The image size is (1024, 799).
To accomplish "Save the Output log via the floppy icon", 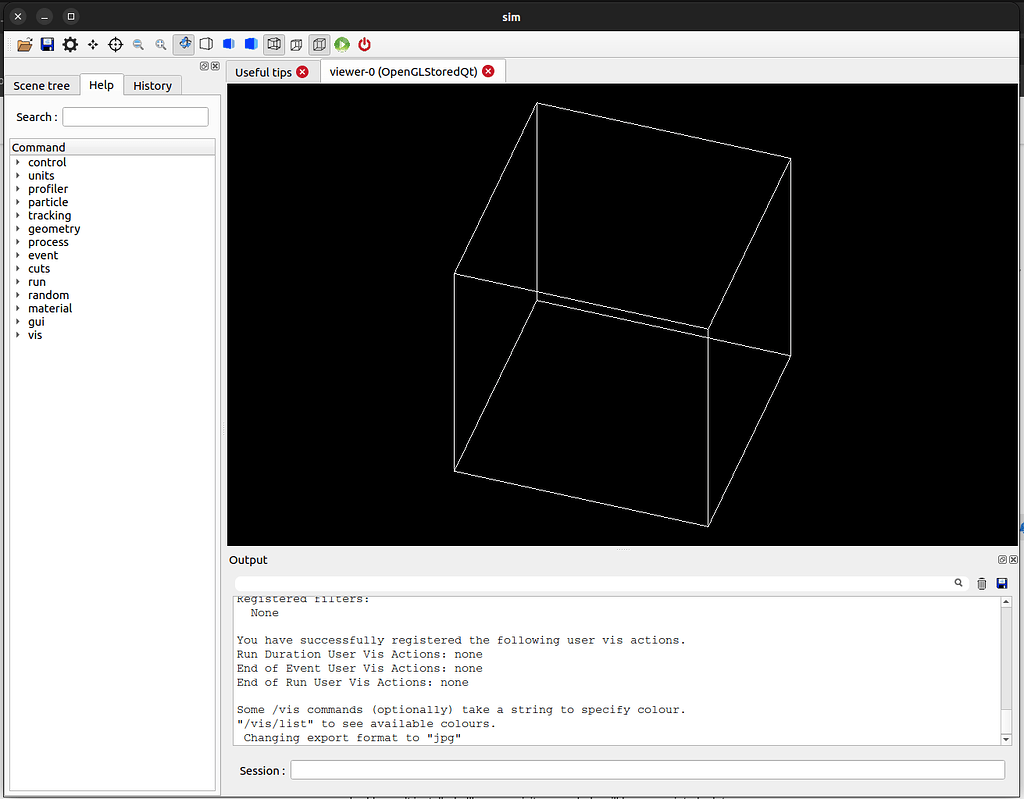I will [x=1002, y=584].
